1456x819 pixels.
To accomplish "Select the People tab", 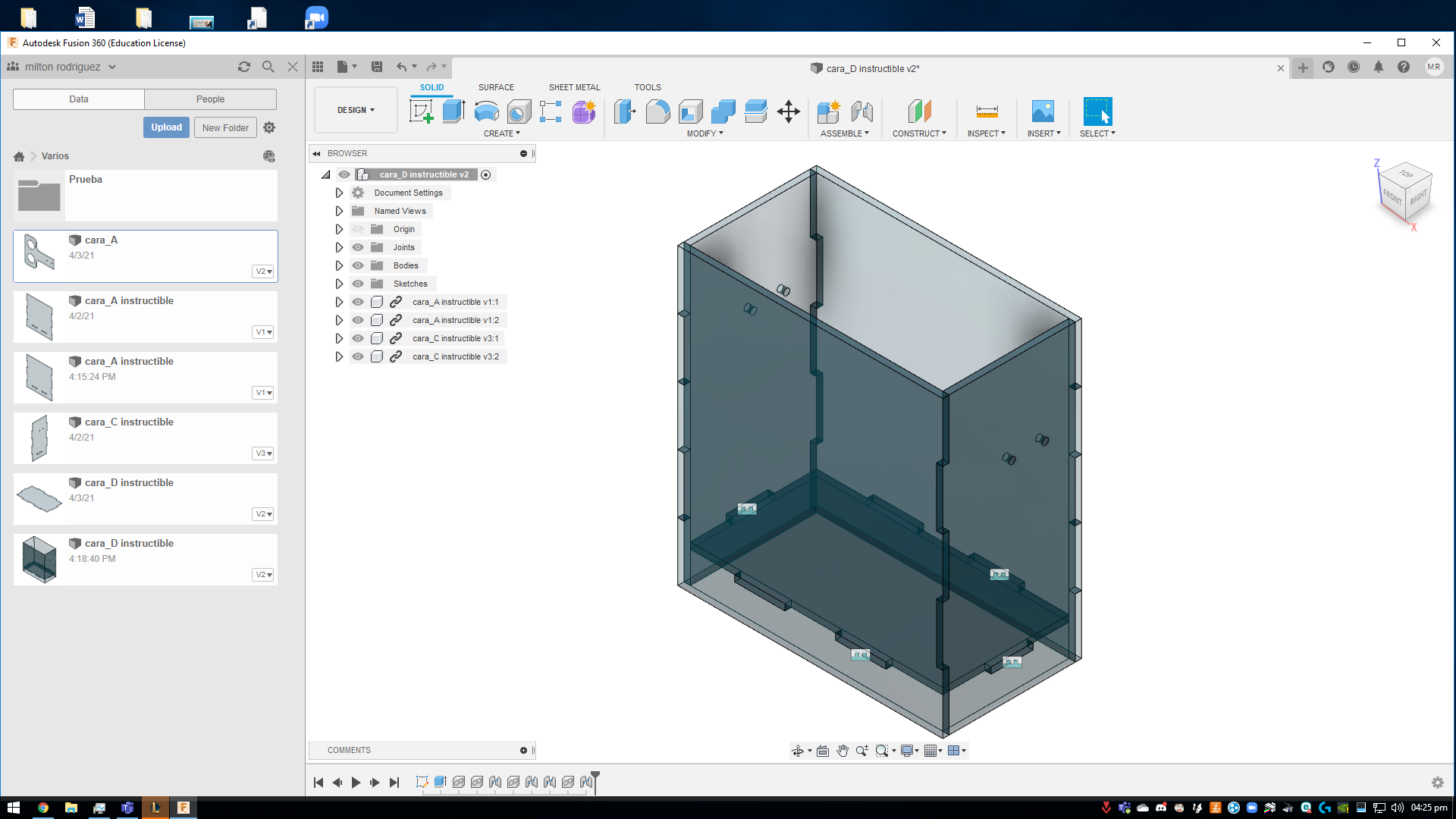I will [210, 99].
